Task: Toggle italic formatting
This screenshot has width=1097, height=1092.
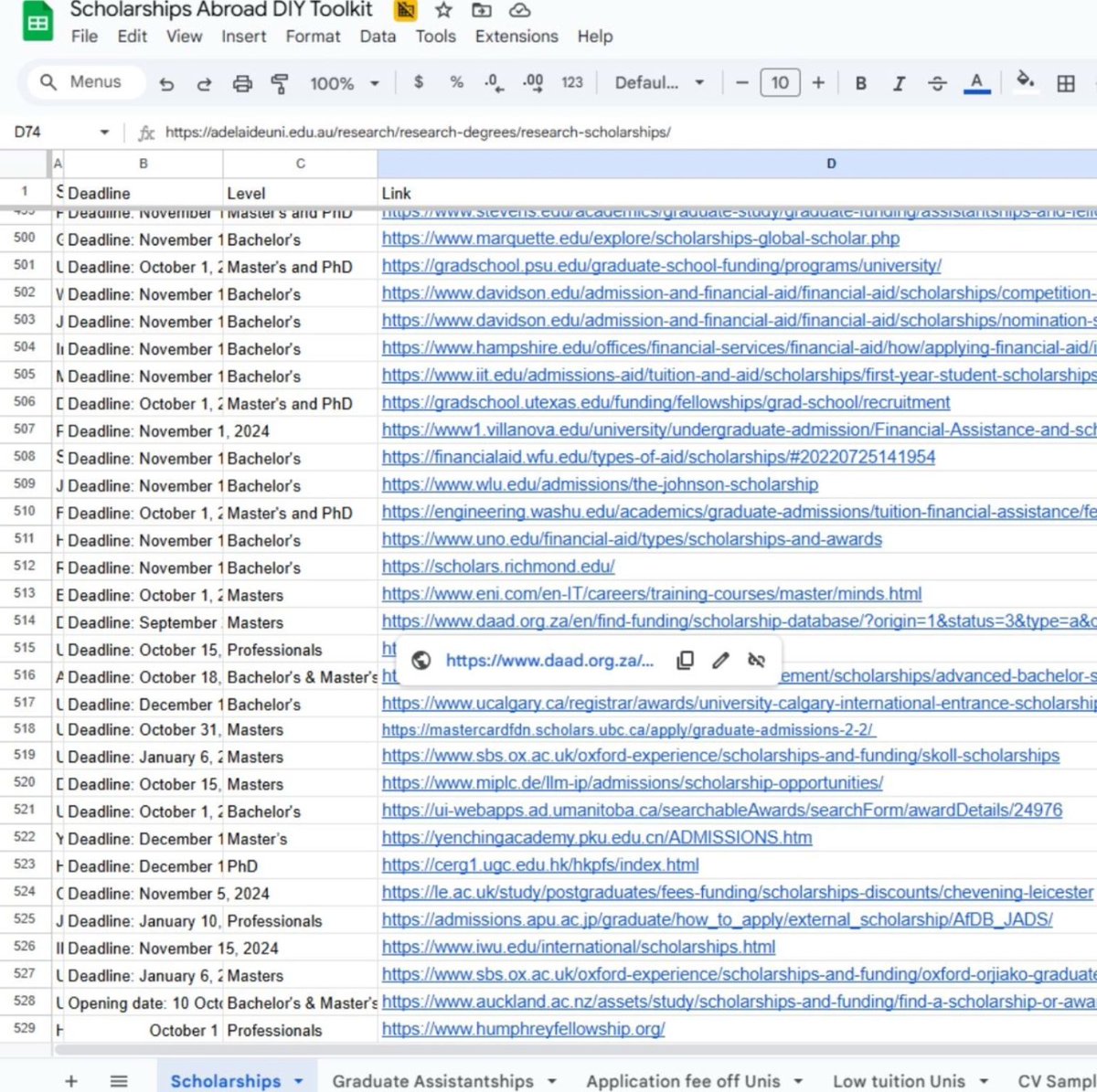Action: [899, 83]
